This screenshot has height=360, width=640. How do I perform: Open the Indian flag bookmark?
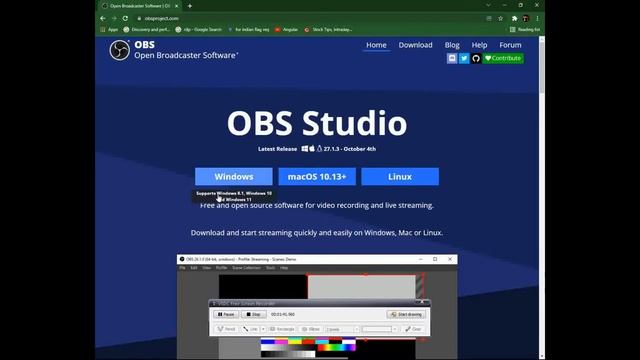point(249,29)
